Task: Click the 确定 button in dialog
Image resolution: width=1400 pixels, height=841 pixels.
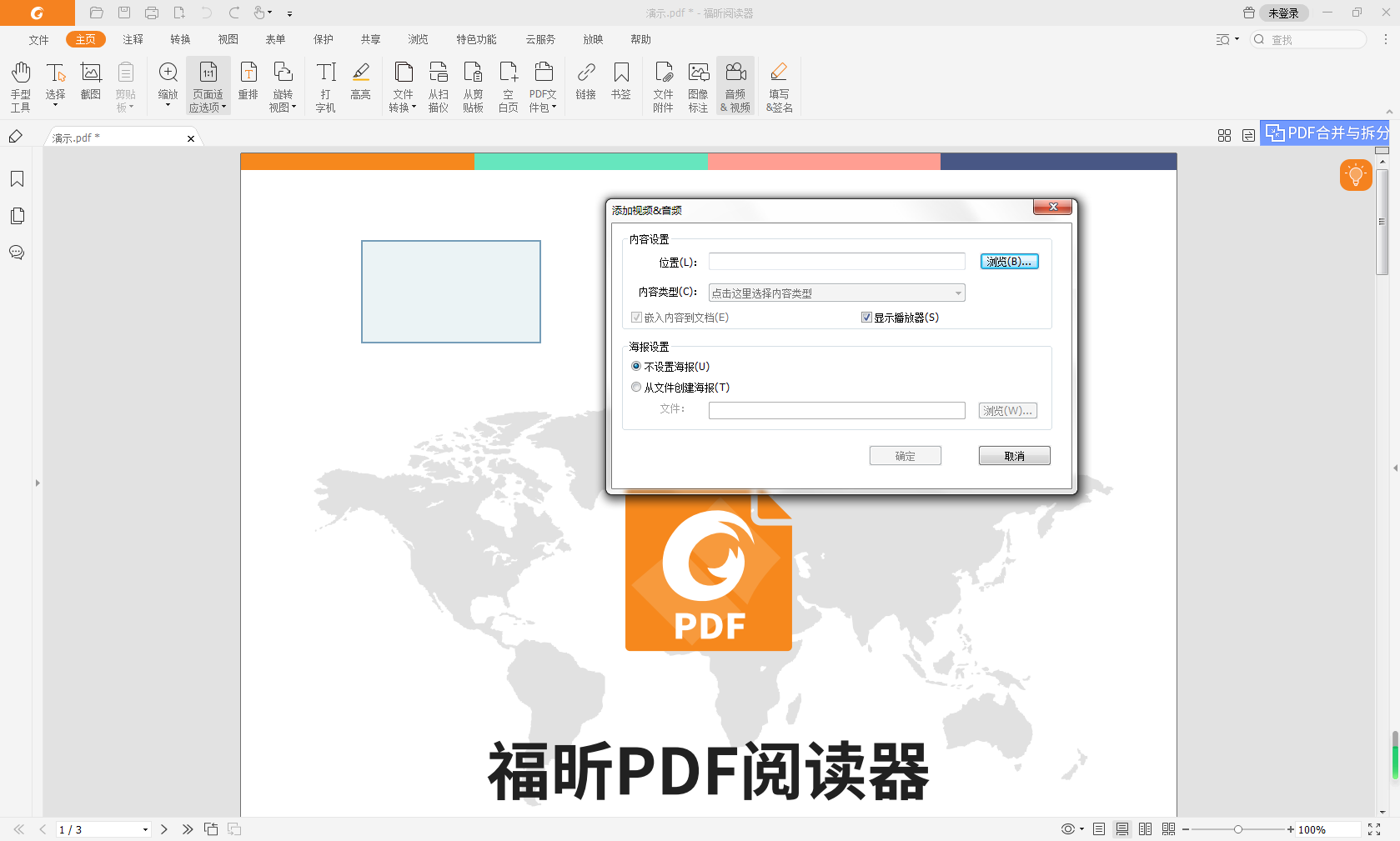Action: (x=906, y=456)
